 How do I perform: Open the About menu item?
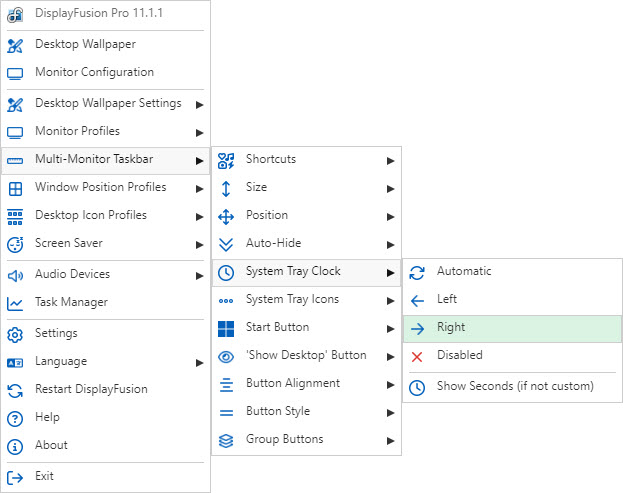click(51, 445)
